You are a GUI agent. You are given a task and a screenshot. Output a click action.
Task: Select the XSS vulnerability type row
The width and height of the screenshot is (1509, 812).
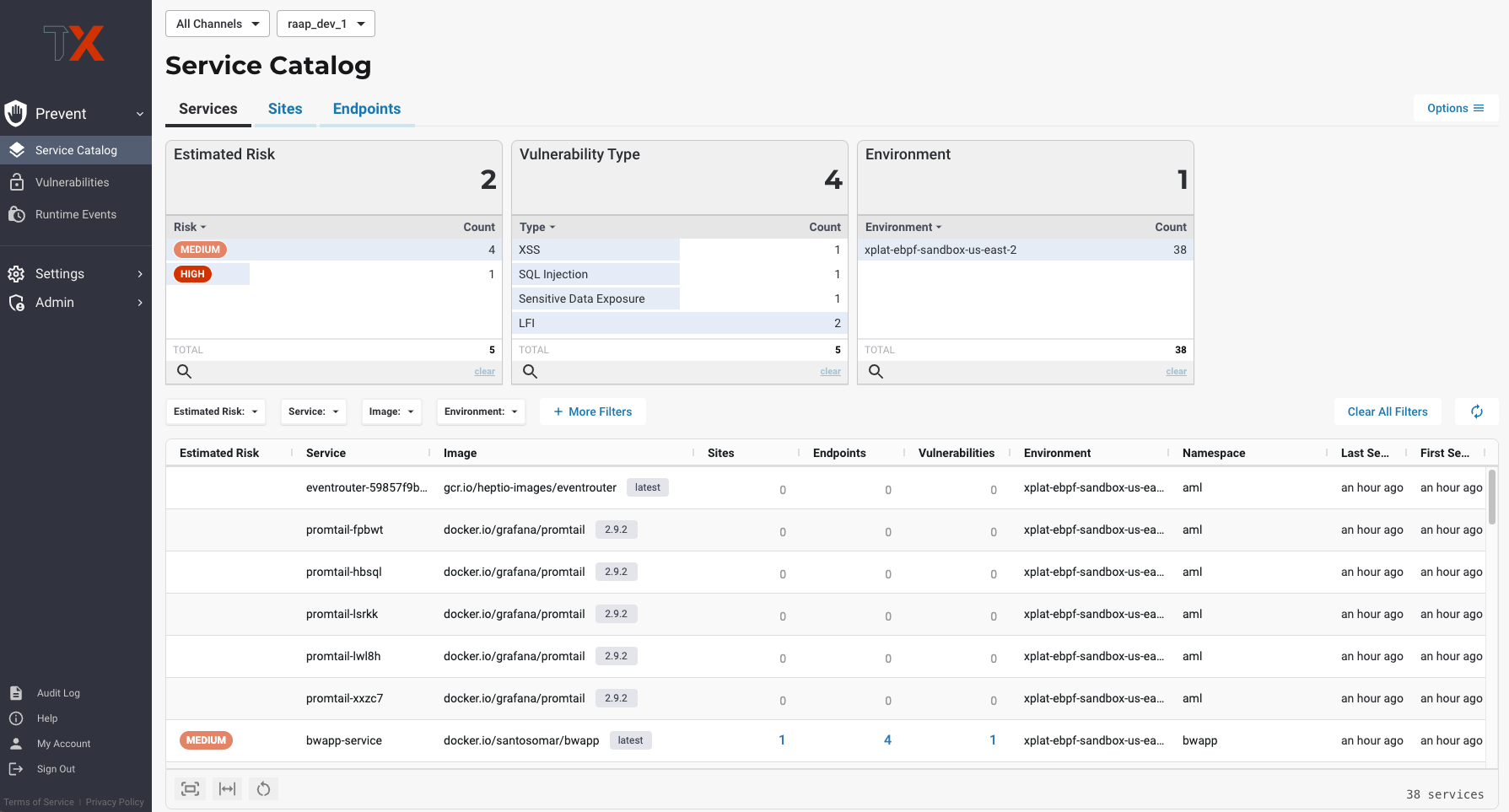point(680,250)
